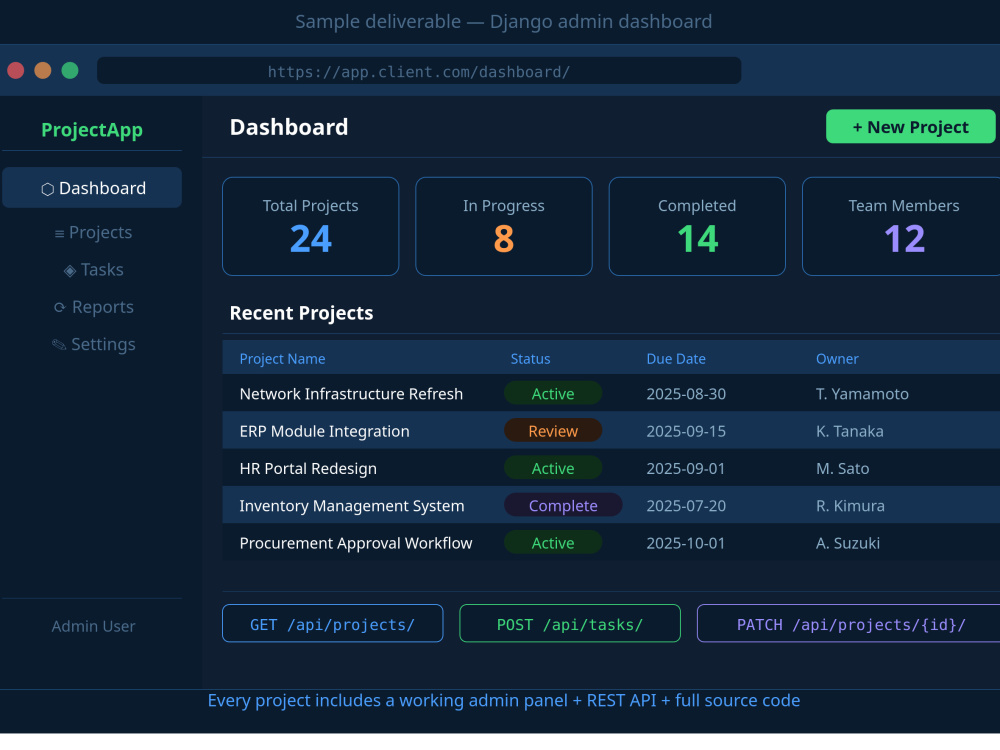Click the list icon beside Projects
The image size is (1000, 750).
(x=59, y=234)
